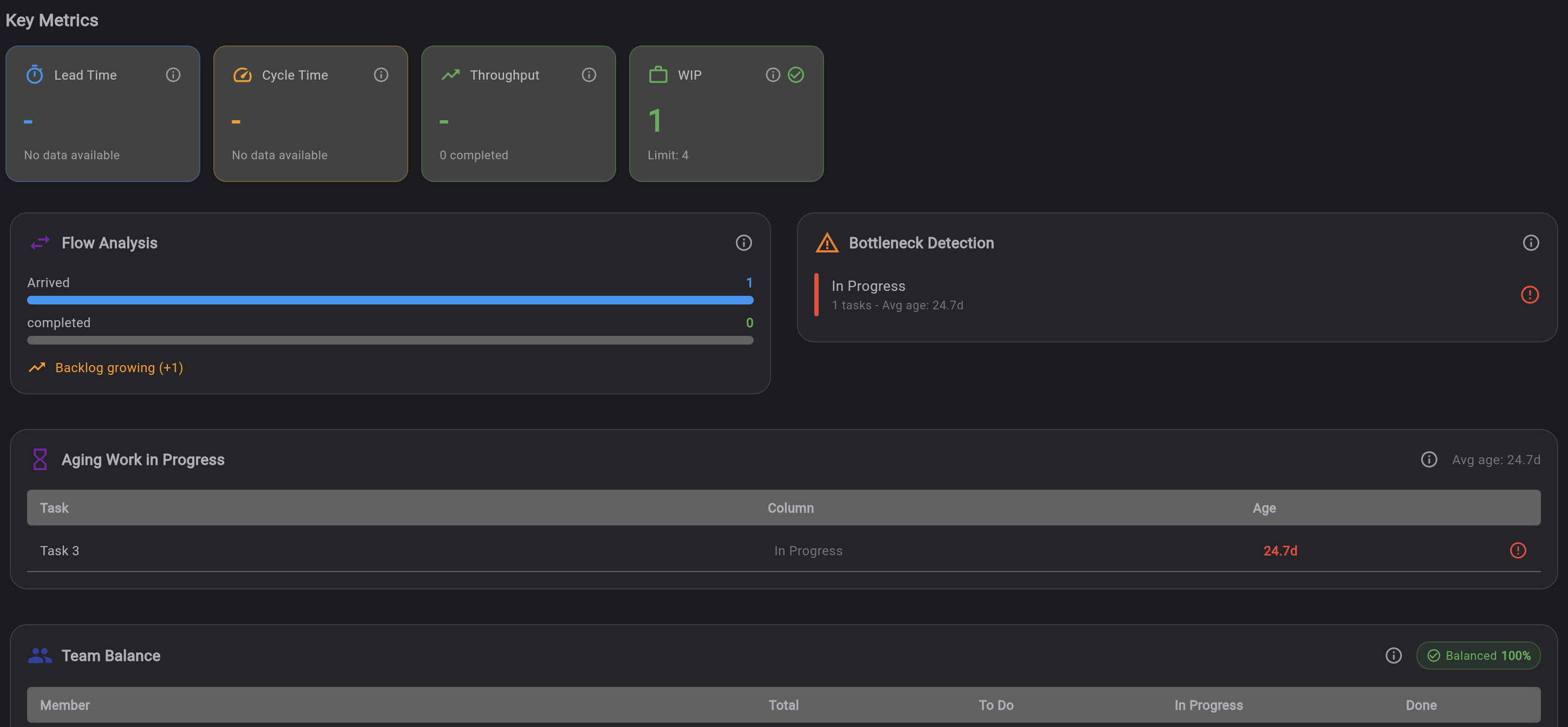Click the blue Arrived progress bar
This screenshot has width=1568, height=727.
click(x=390, y=300)
